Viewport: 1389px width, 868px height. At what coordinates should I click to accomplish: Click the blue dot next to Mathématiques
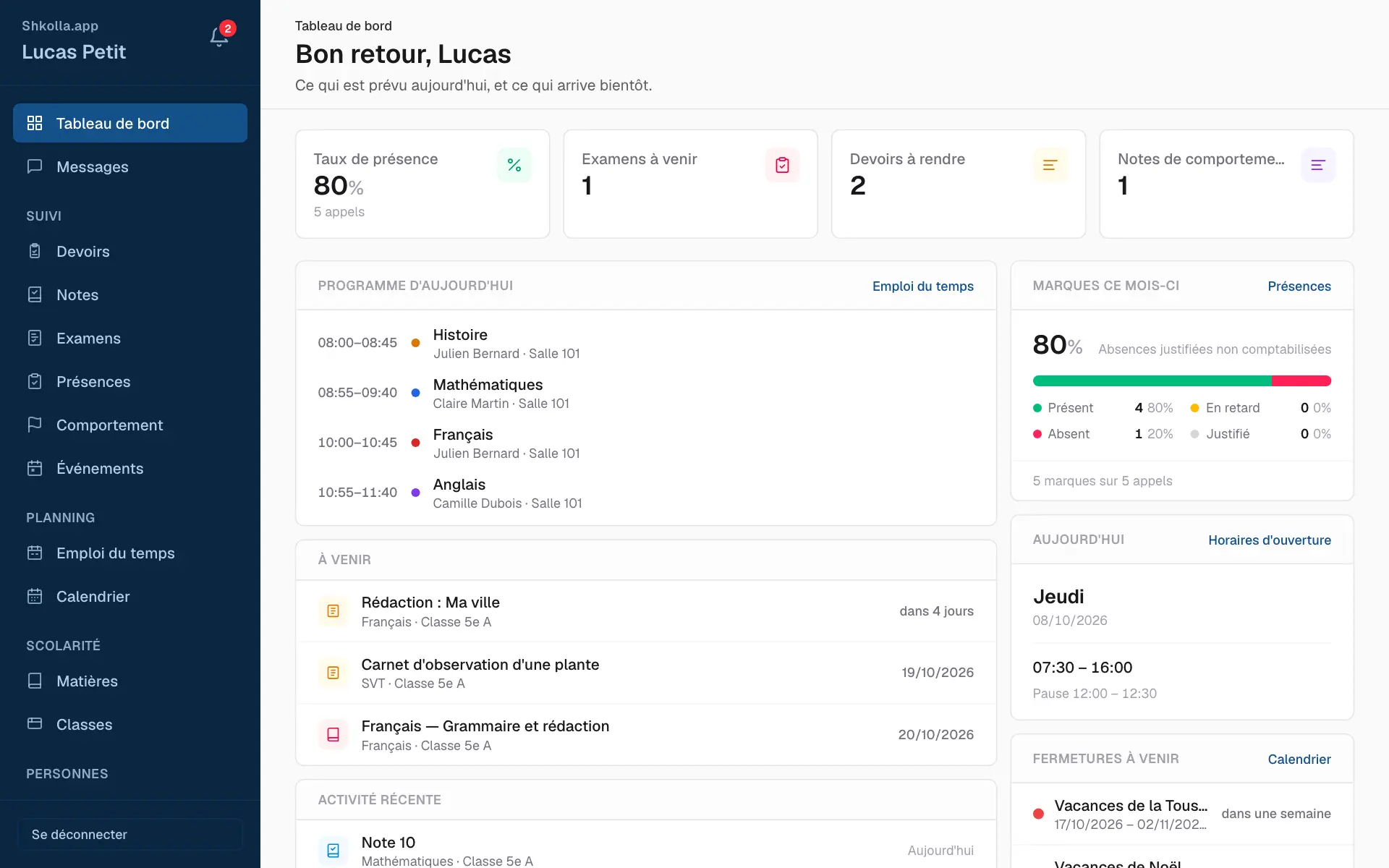pyautogui.click(x=416, y=393)
